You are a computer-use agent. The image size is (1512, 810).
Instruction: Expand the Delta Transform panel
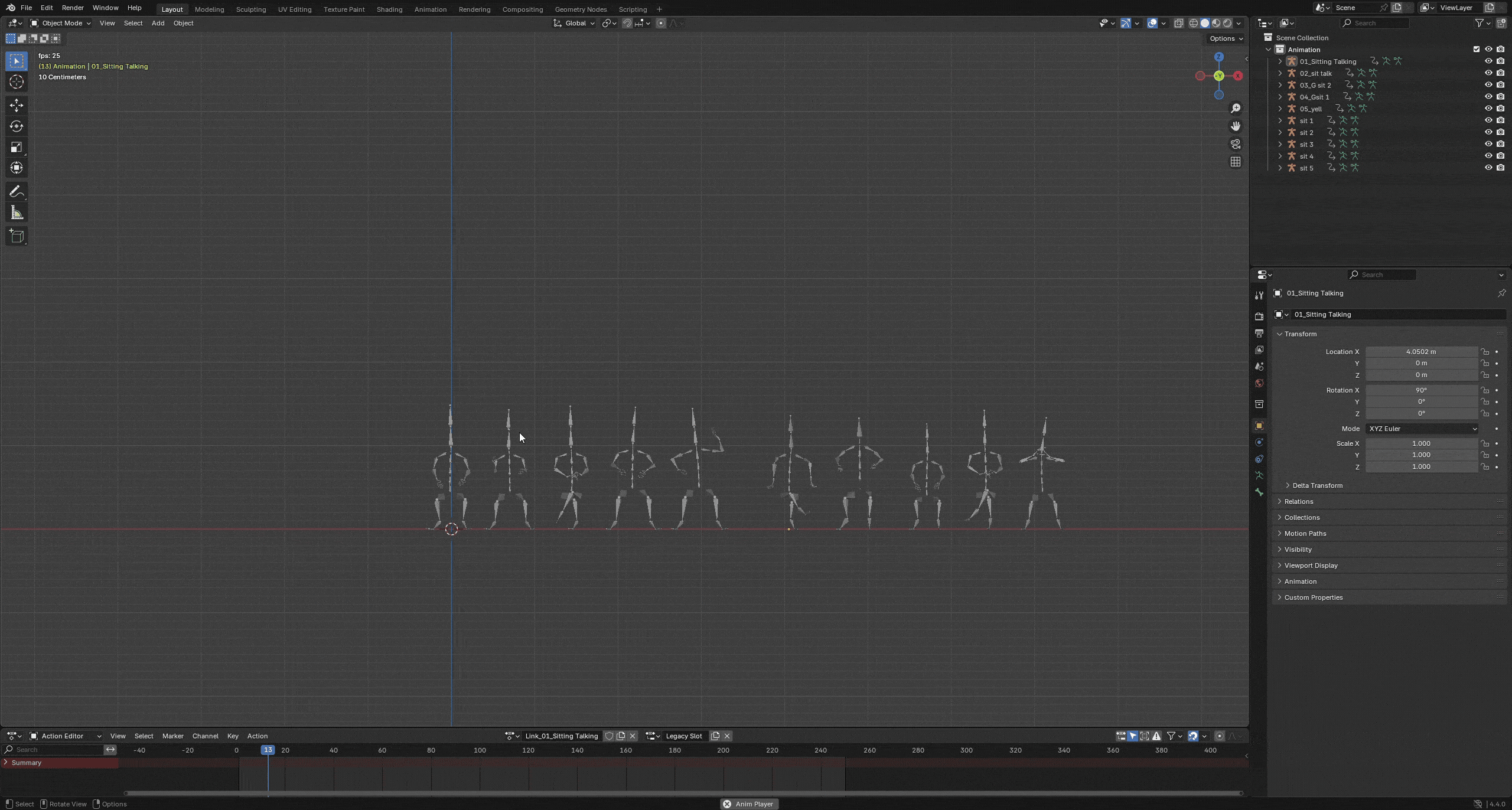(x=1317, y=485)
